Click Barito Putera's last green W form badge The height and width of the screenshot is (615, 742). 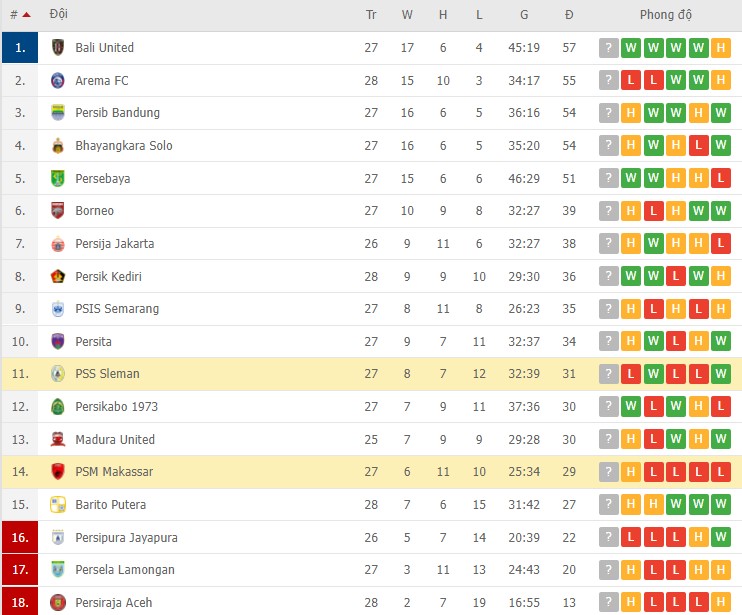722,504
